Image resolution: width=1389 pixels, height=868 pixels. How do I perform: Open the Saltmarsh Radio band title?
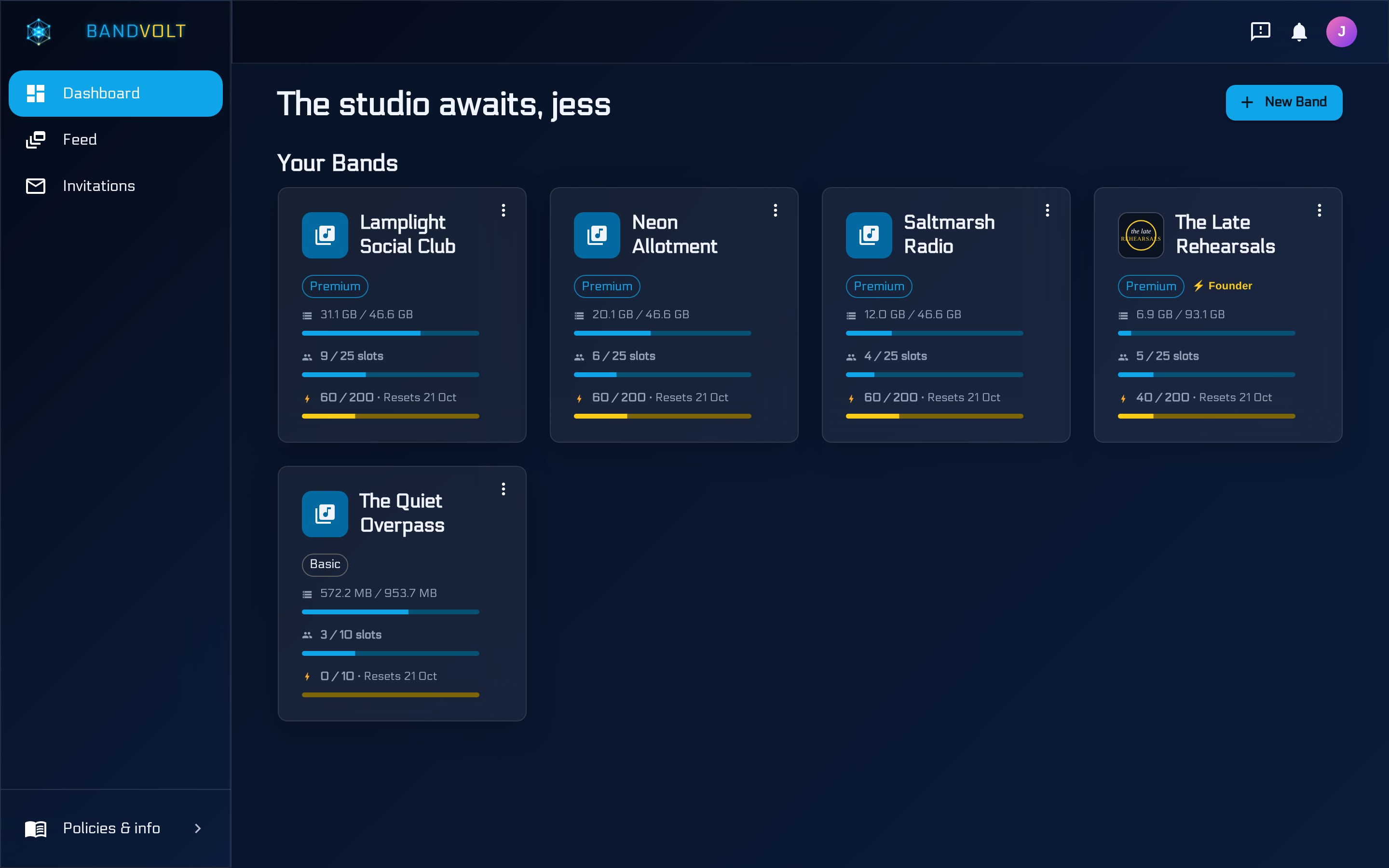949,235
